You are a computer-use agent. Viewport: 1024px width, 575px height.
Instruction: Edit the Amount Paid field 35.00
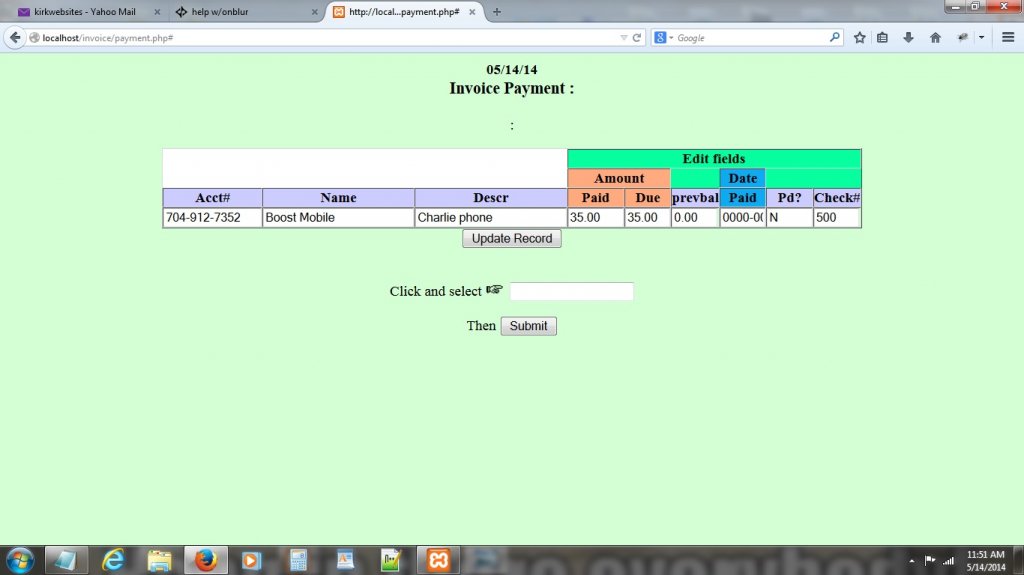(596, 218)
